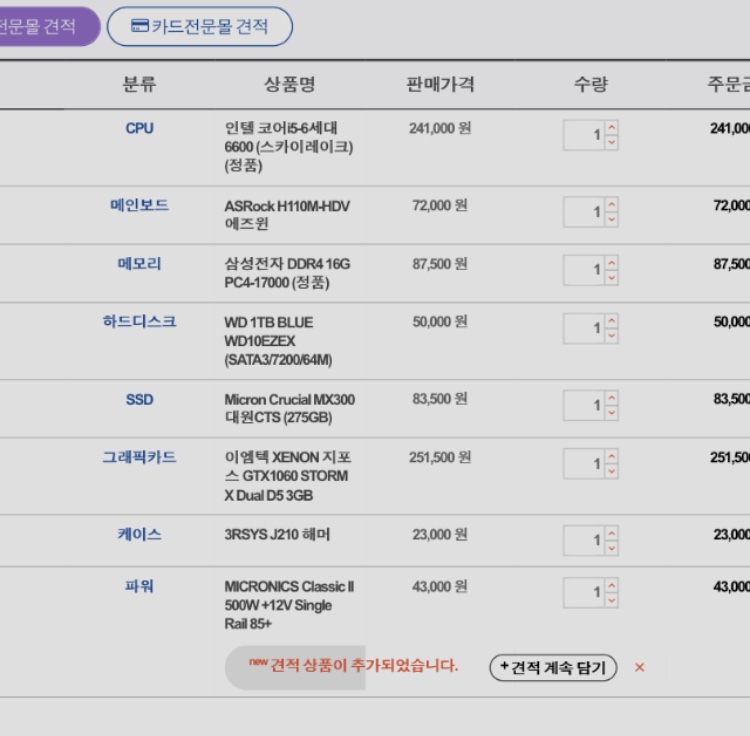
Task: Decrease 케이스 quantity with down arrow
Action: (612, 548)
